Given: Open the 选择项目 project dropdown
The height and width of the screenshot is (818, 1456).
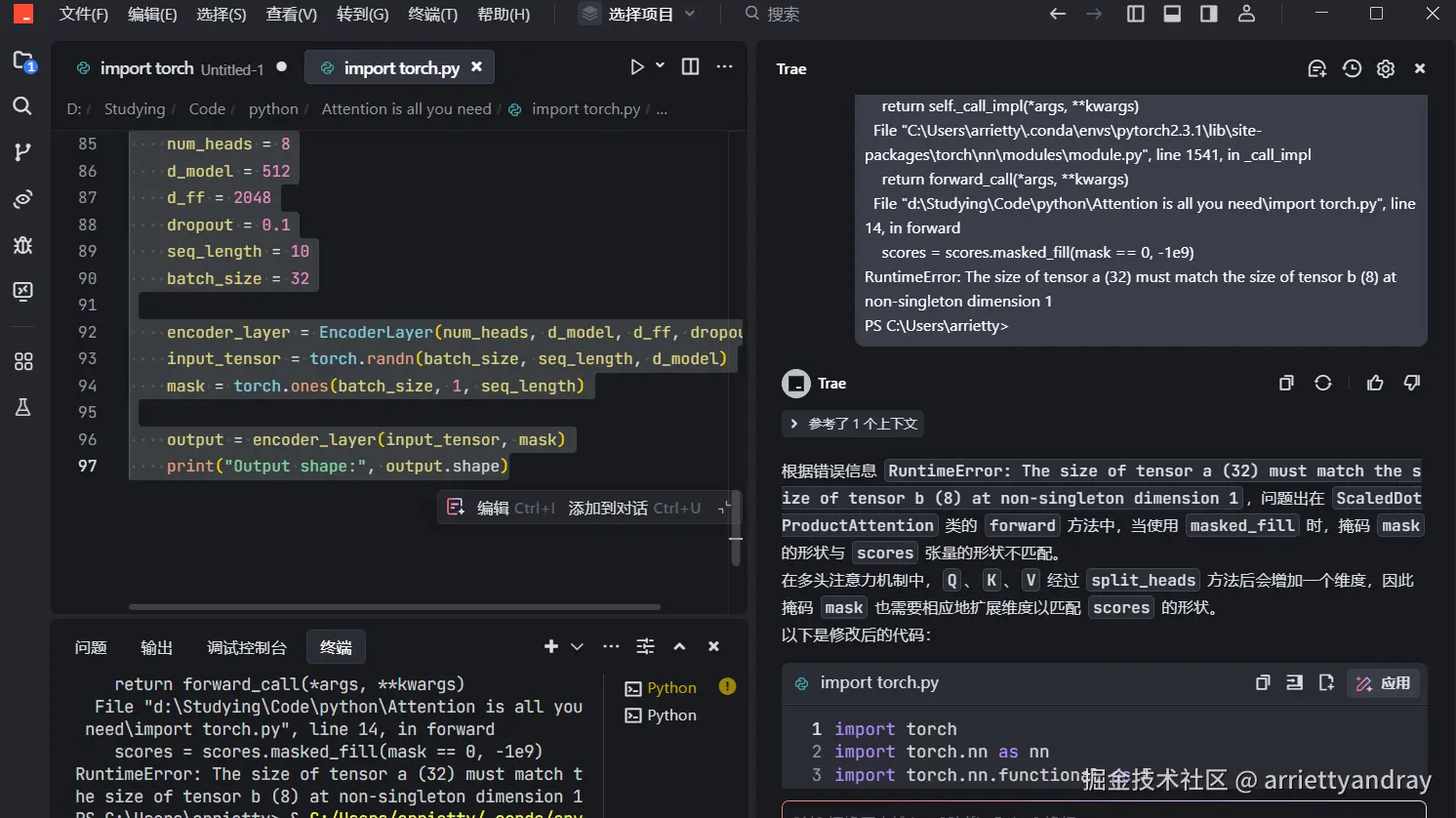Looking at the screenshot, I should (x=638, y=14).
